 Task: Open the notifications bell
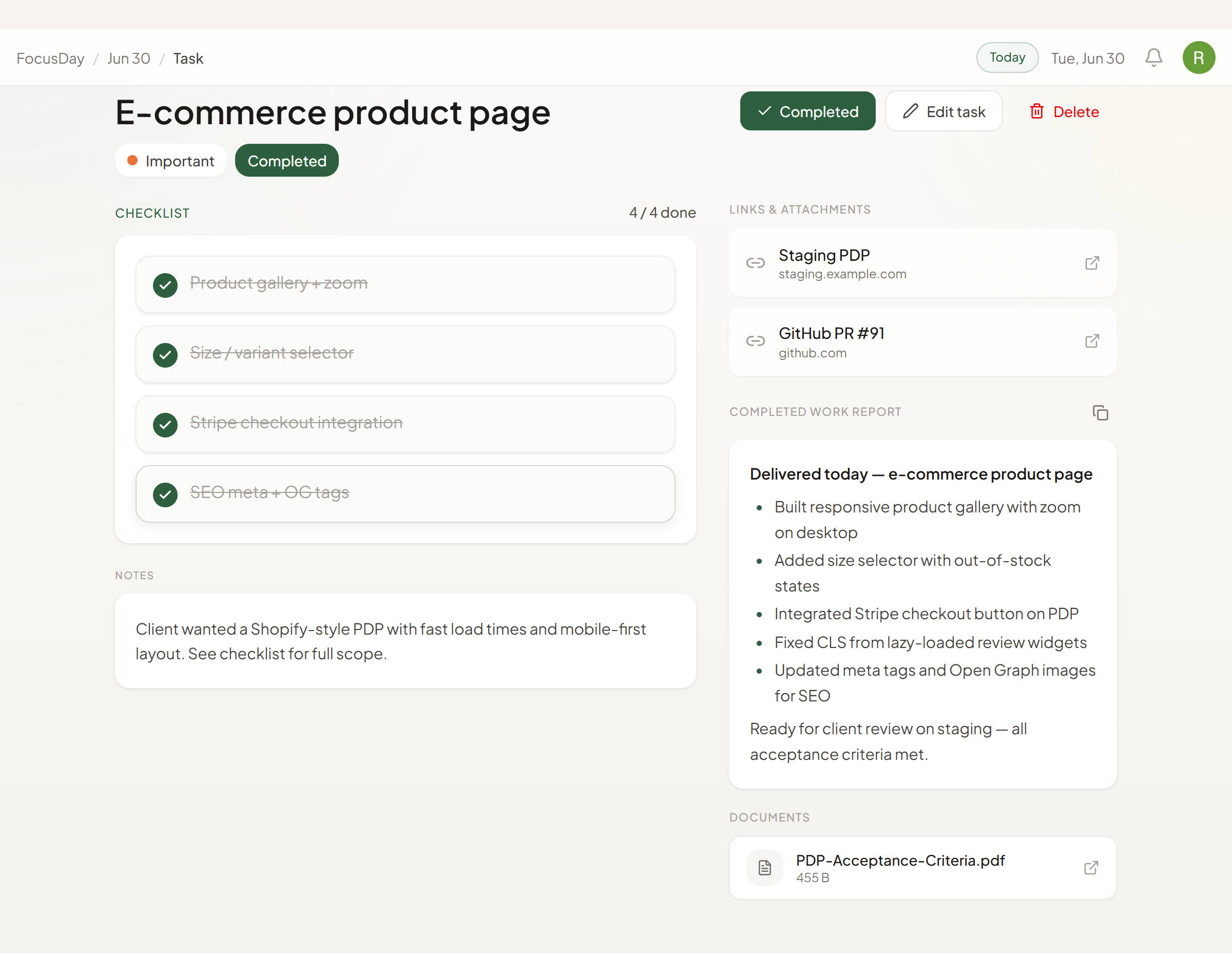(1153, 58)
